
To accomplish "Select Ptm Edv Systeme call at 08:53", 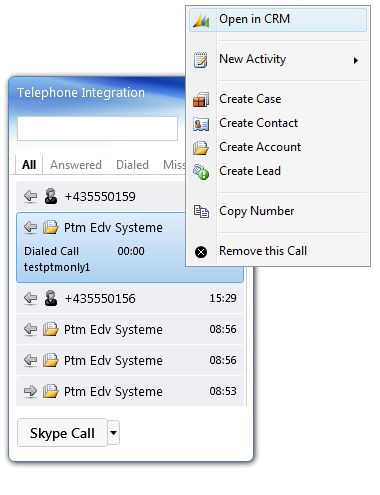I will 130,391.
